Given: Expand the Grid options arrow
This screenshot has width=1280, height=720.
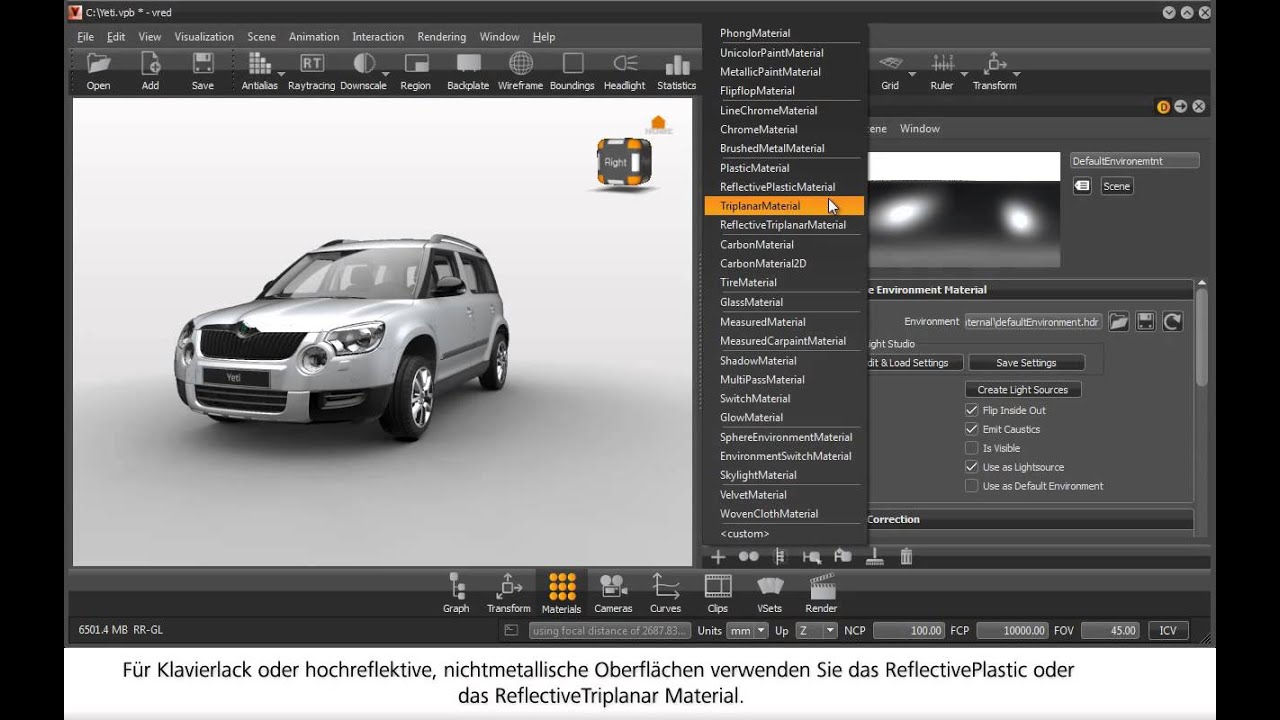Looking at the screenshot, I should click(x=912, y=74).
